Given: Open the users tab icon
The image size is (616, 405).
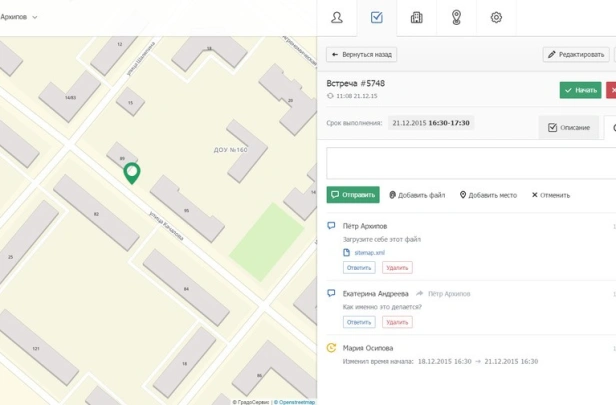Looking at the screenshot, I should (x=337, y=18).
